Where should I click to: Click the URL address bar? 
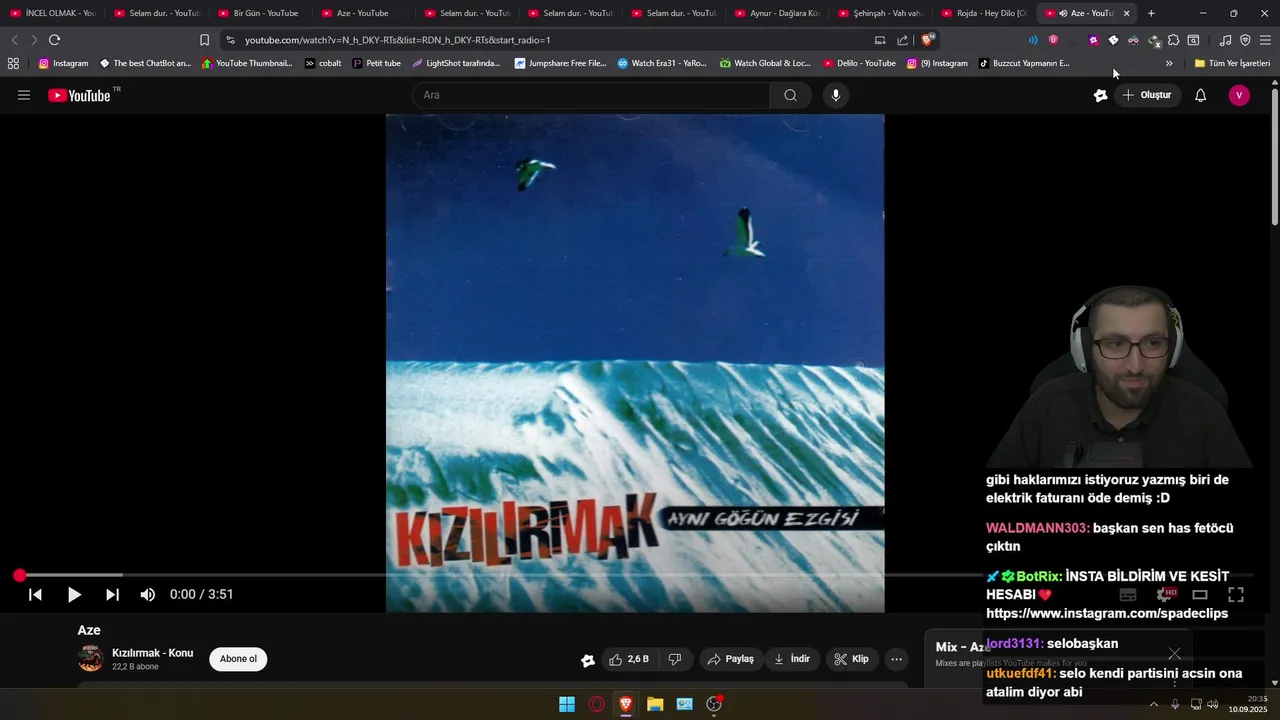(550, 40)
